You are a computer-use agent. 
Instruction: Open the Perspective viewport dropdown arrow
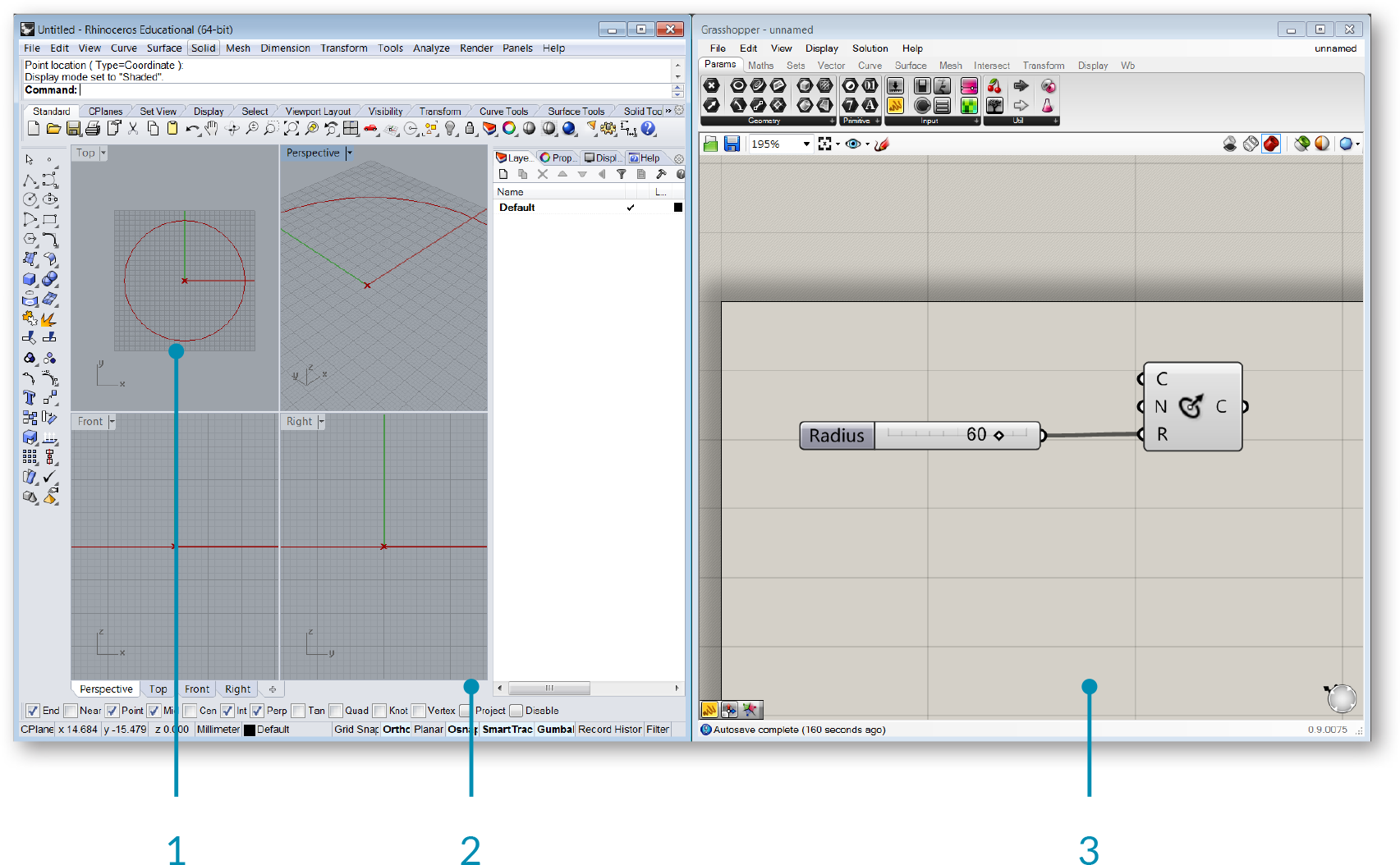coord(349,153)
